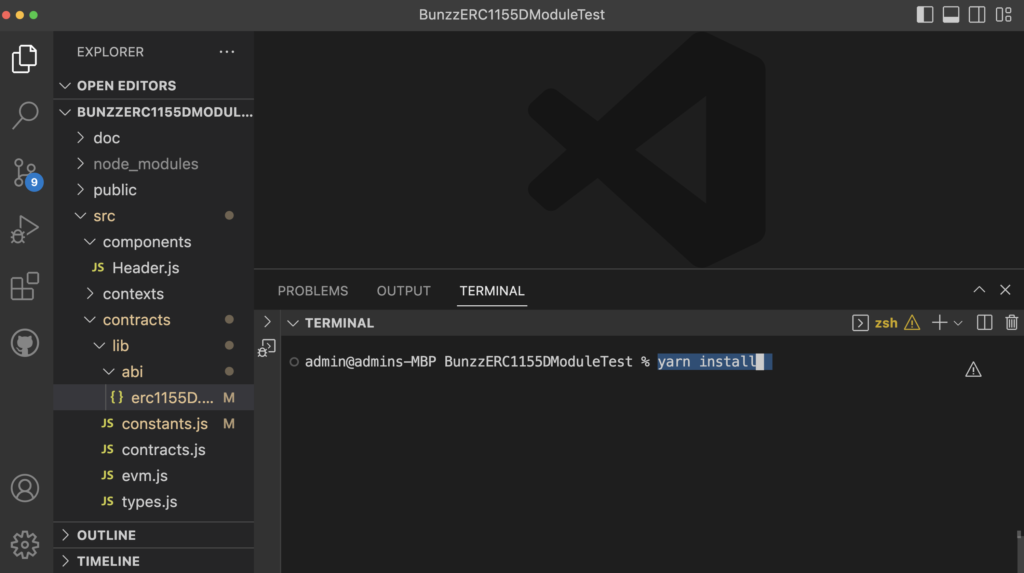Open erc1155D... JSON file
This screenshot has width=1024, height=573.
[x=153, y=398]
